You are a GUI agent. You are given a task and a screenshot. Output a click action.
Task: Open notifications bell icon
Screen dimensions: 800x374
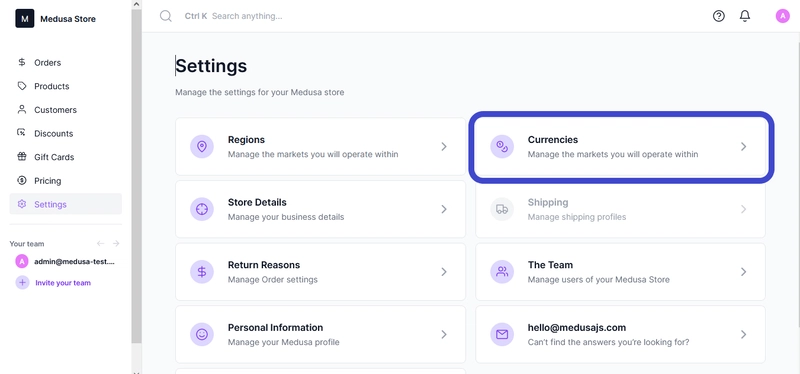[x=745, y=16]
